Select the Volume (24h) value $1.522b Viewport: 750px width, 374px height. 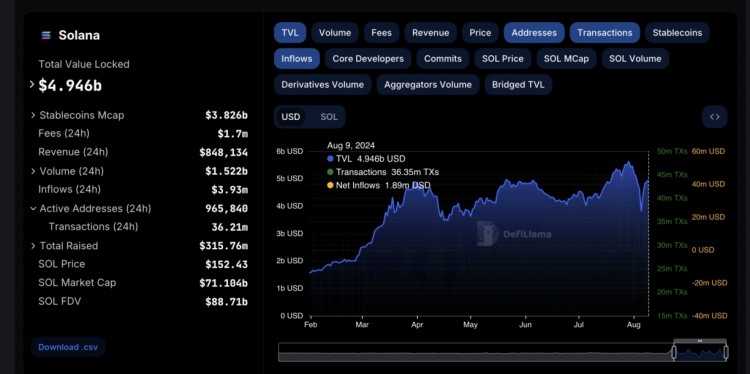tap(227, 171)
